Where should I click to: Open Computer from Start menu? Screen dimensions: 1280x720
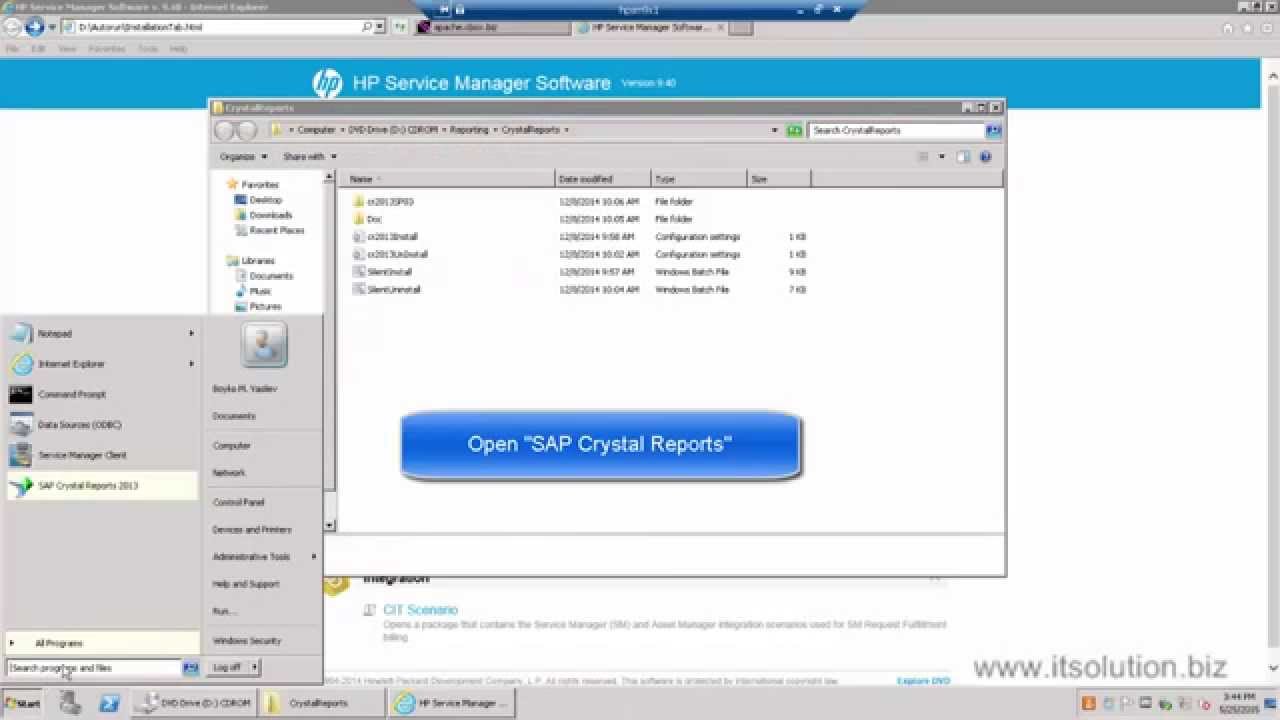[232, 446]
